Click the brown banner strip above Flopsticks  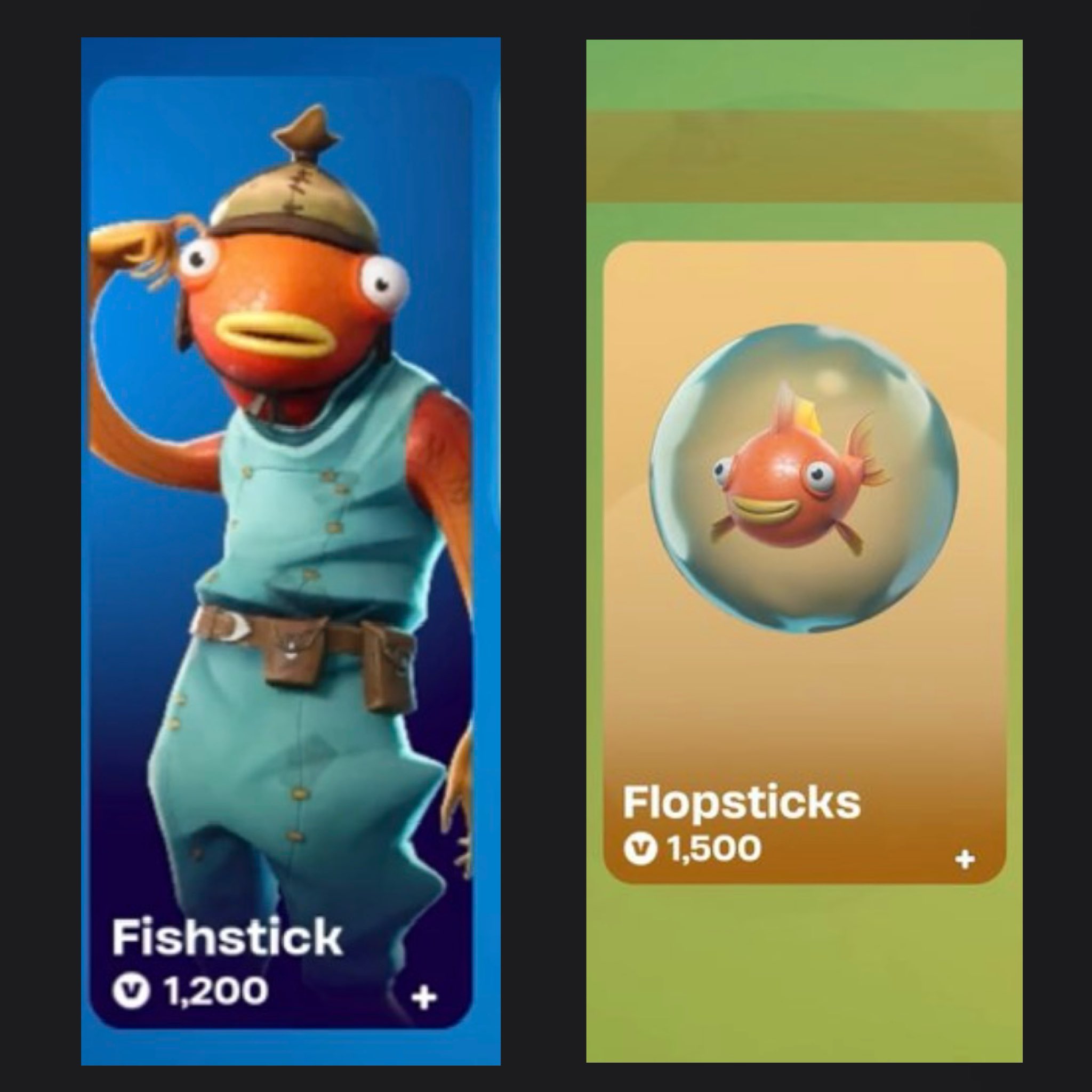click(x=804, y=156)
